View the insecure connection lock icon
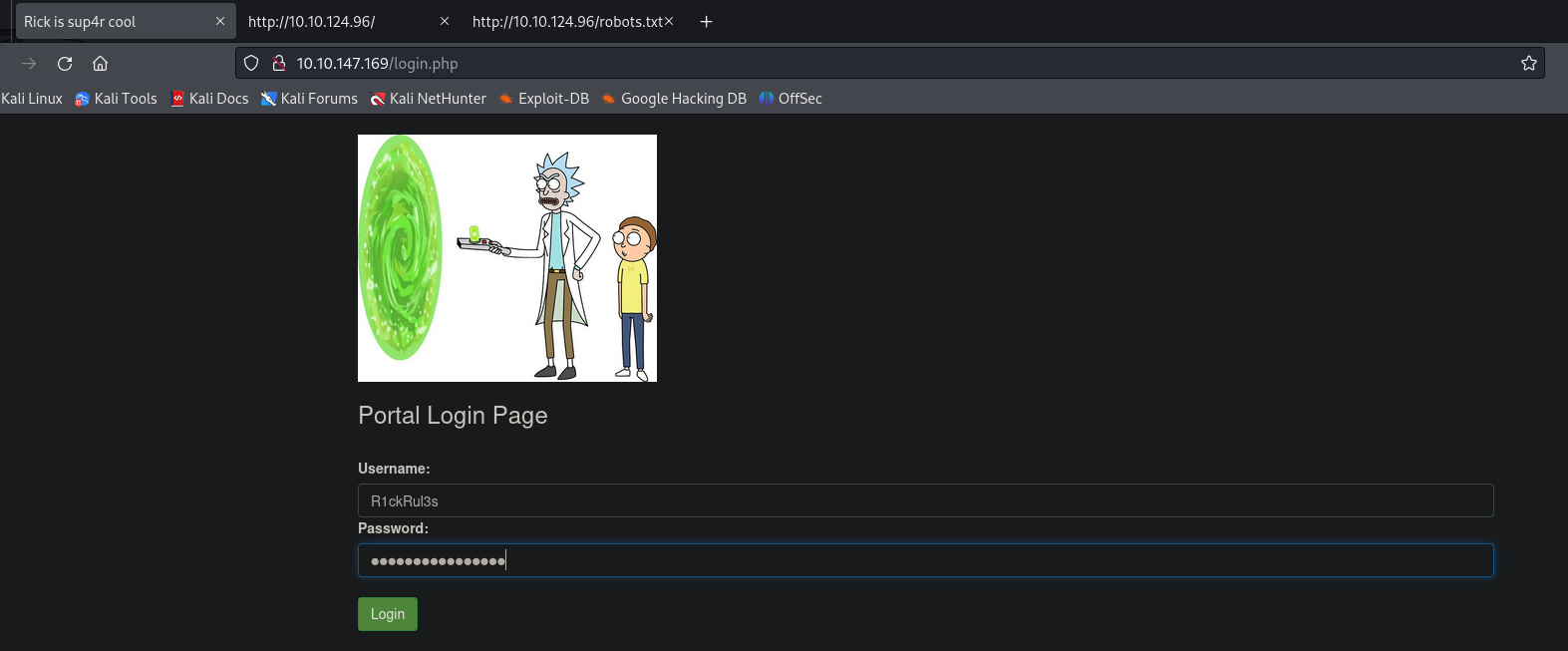This screenshot has height=651, width=1568. tap(279, 64)
